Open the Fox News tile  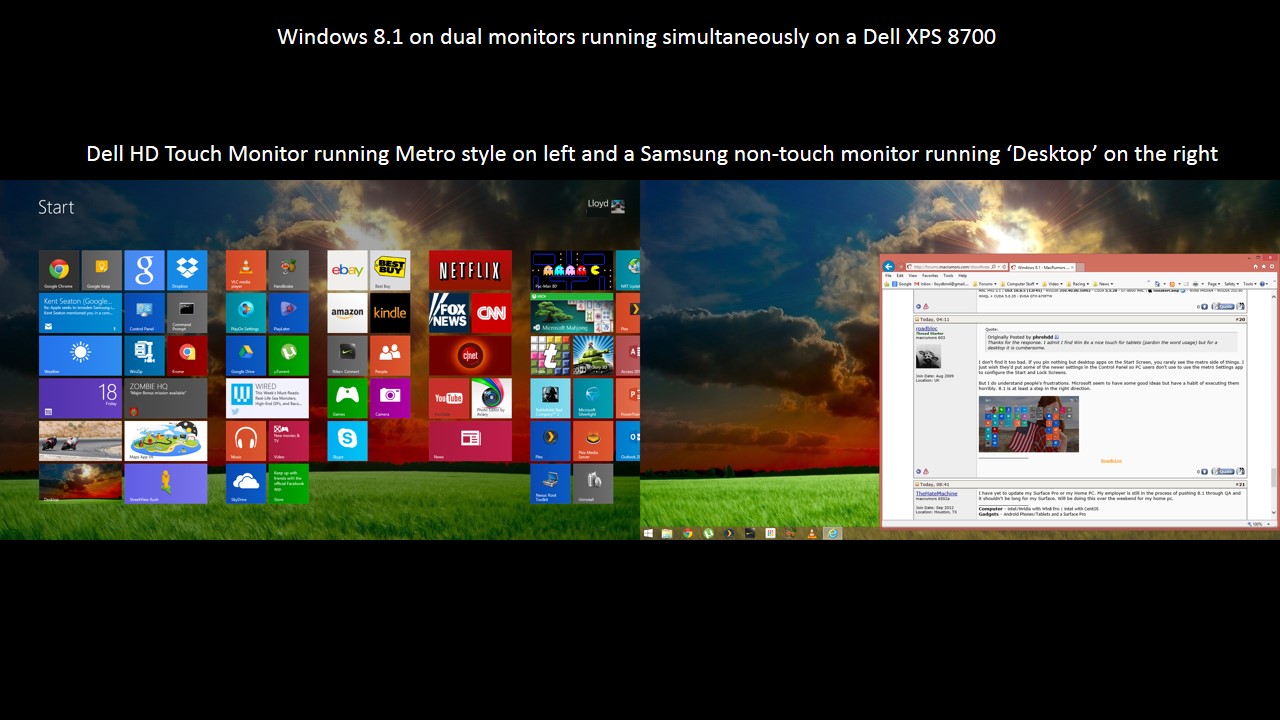(x=449, y=313)
